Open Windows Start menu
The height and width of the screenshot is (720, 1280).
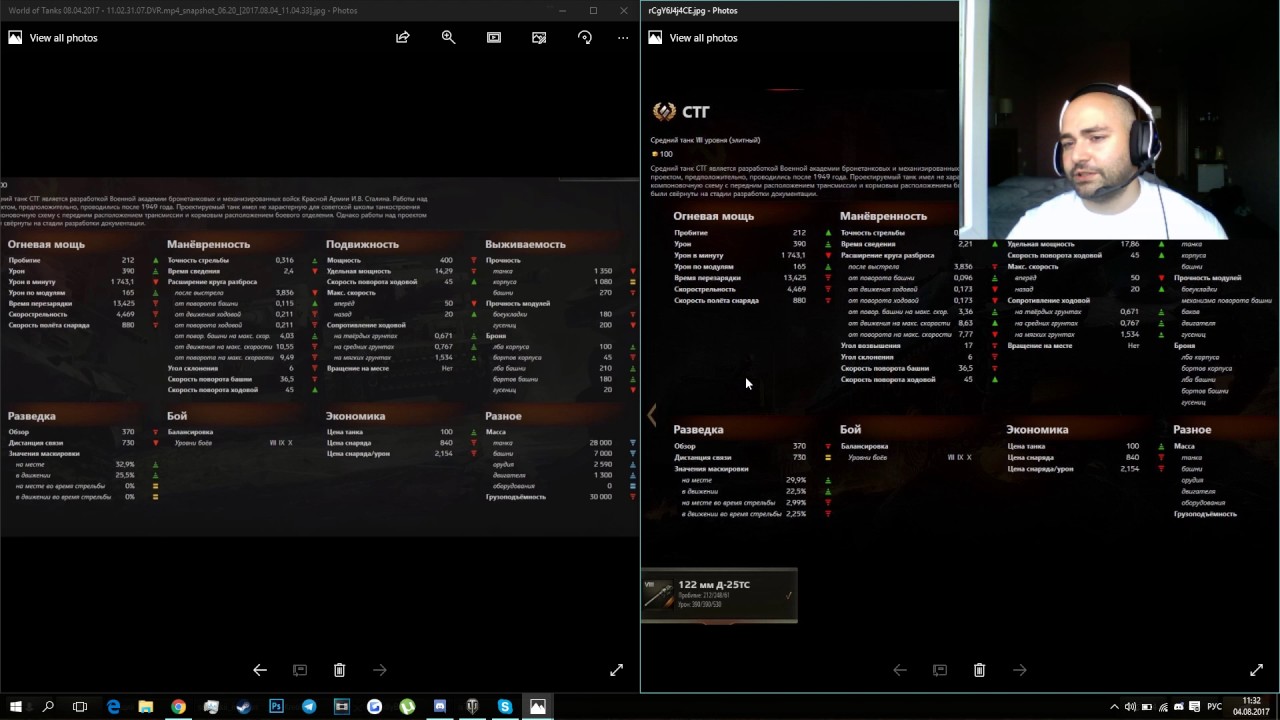(x=16, y=707)
